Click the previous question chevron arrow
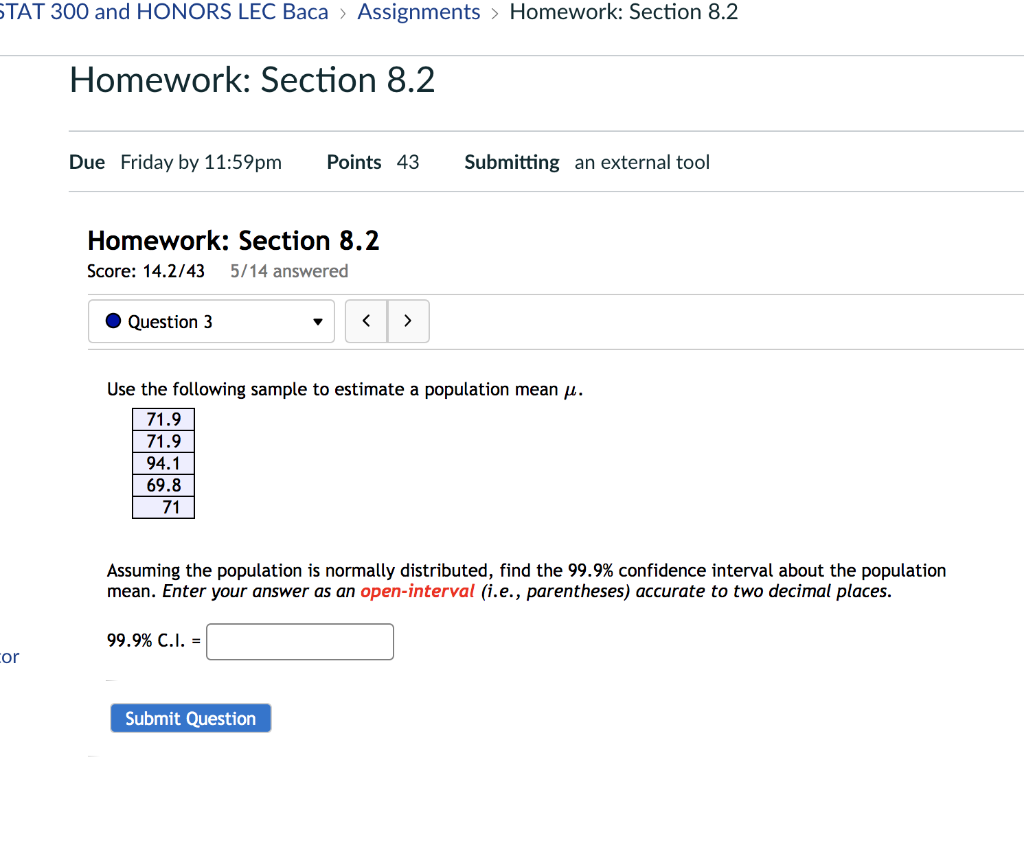1024x856 pixels. click(366, 321)
